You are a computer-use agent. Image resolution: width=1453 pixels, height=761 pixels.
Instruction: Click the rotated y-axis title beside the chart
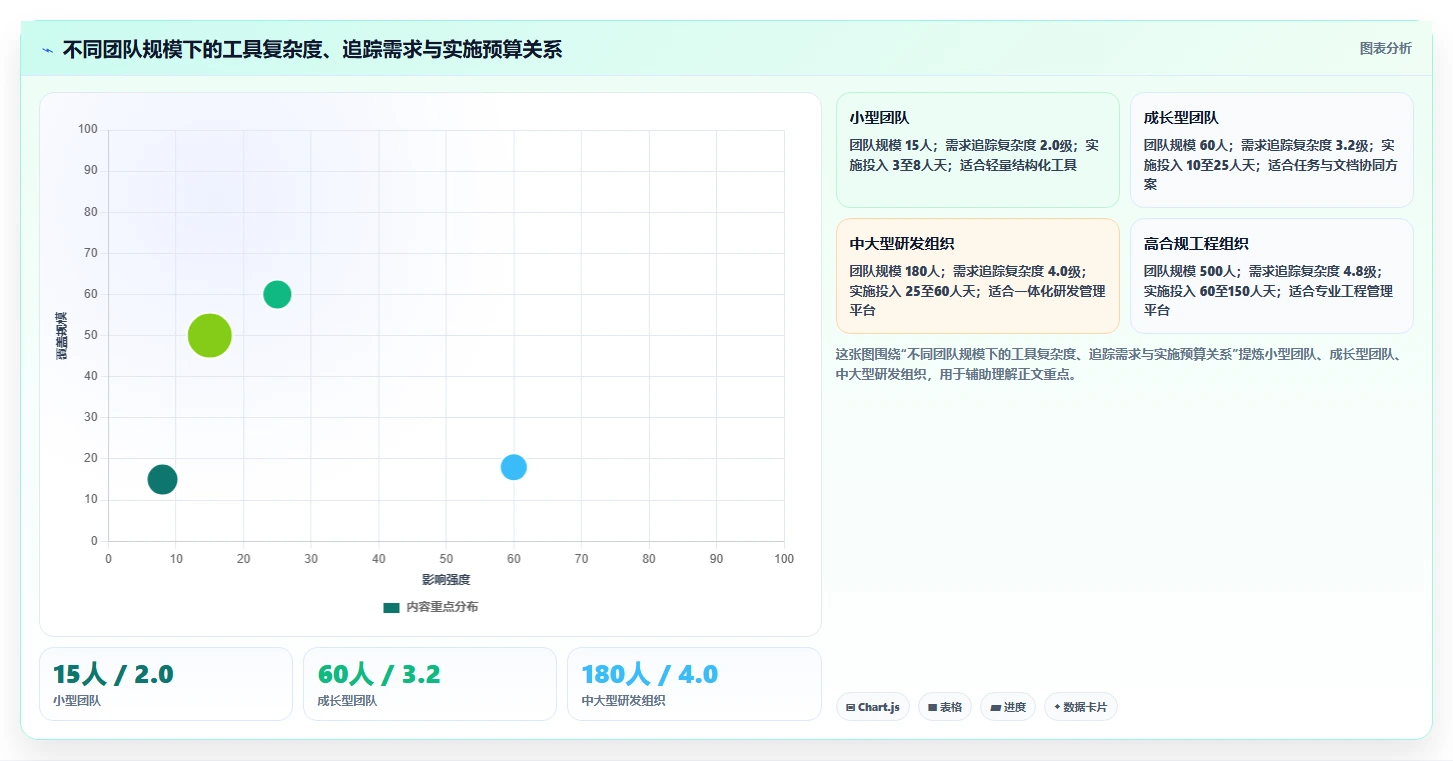[62, 335]
